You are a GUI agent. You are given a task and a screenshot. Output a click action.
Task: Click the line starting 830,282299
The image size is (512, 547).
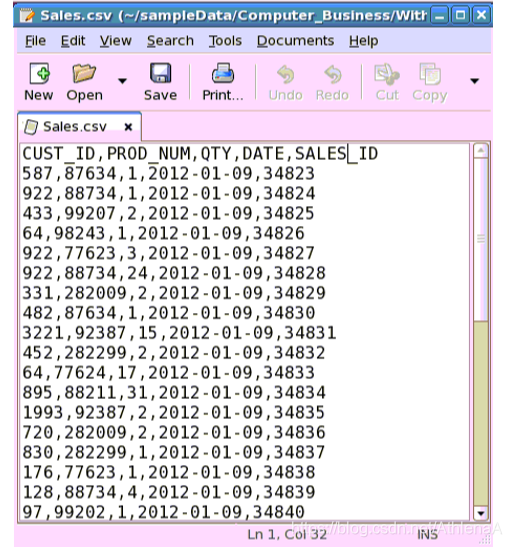pos(174,452)
